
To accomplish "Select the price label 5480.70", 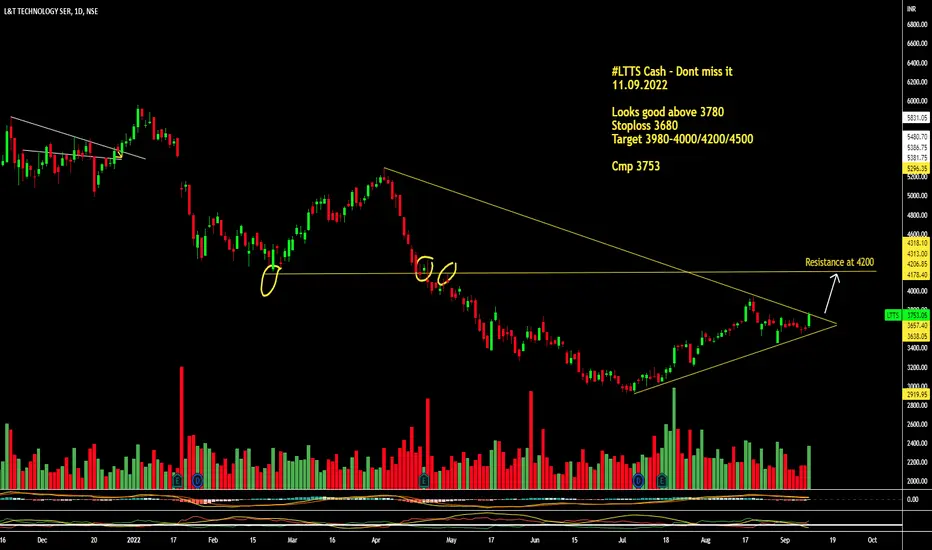I will click(x=917, y=137).
